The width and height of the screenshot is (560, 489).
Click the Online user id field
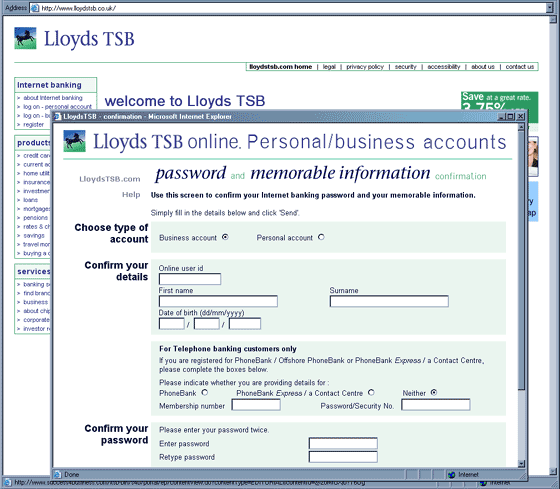190,279
